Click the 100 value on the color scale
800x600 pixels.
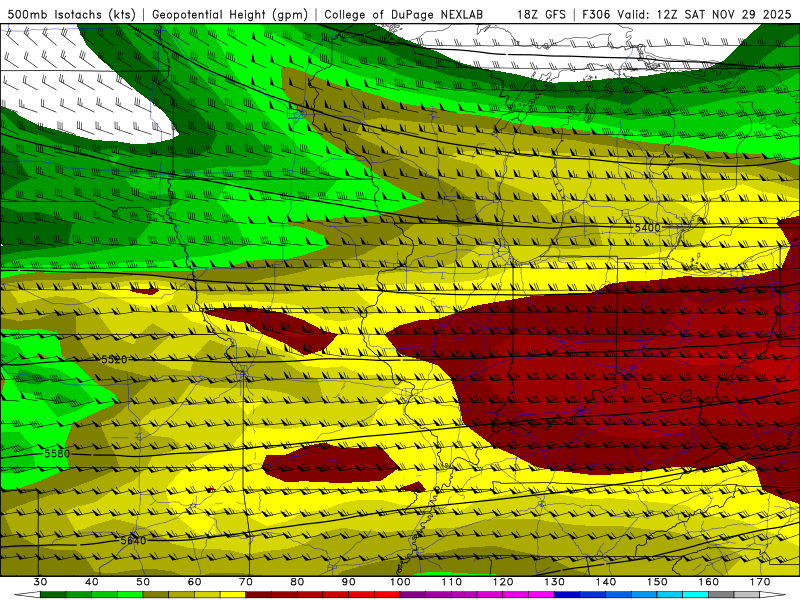[x=400, y=582]
